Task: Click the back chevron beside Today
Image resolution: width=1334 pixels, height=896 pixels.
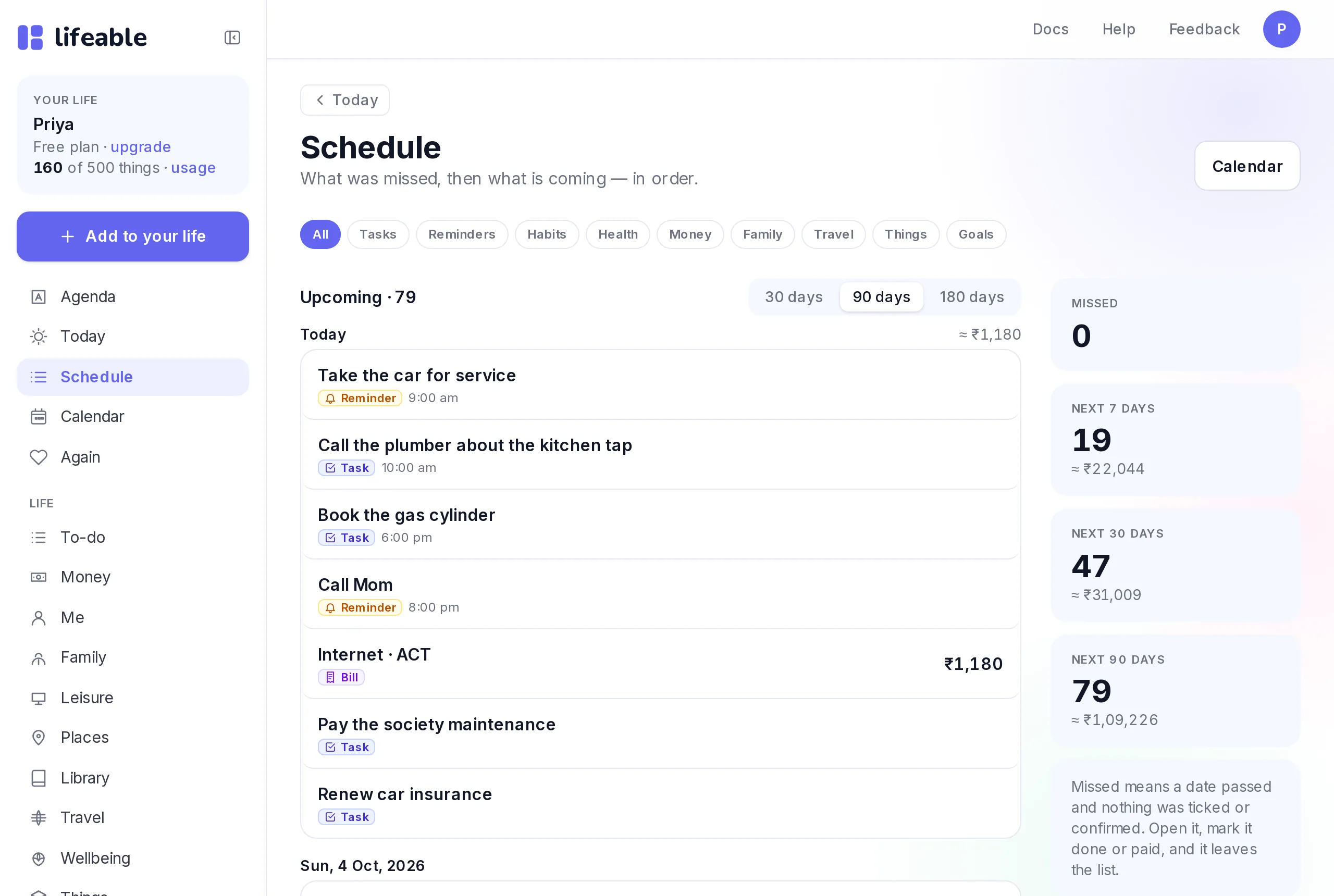Action: click(320, 100)
